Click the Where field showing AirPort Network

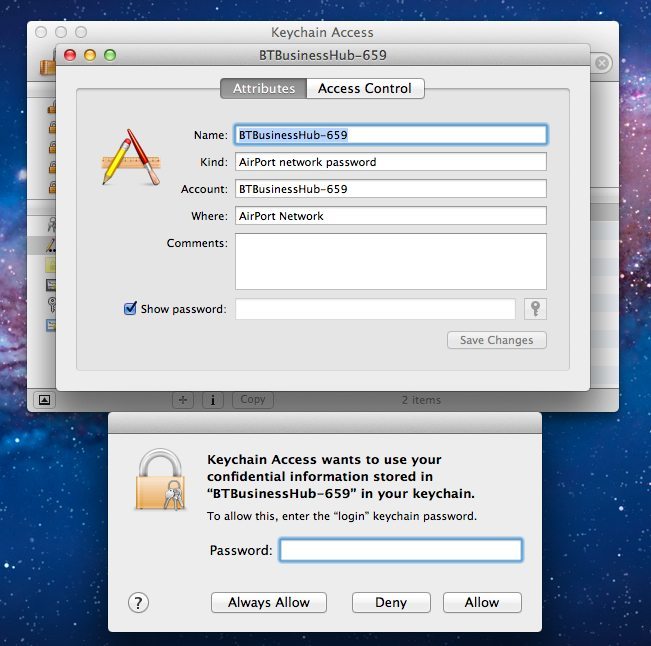[391, 216]
